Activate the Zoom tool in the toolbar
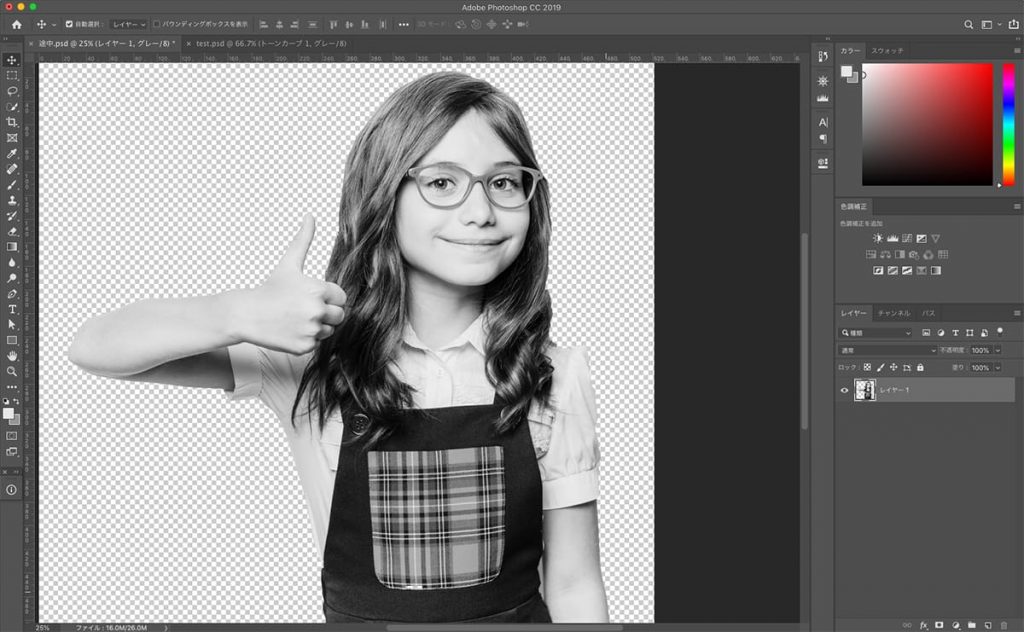 12,371
